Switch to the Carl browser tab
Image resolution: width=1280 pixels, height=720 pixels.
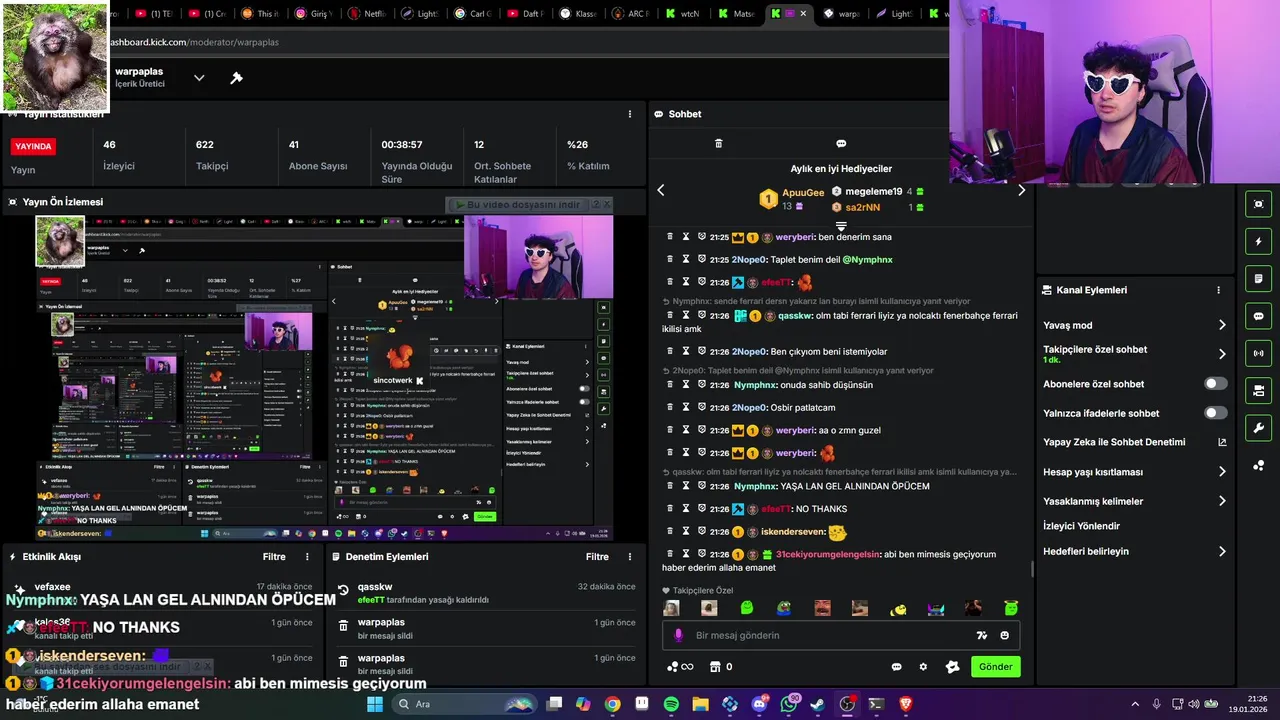(473, 14)
